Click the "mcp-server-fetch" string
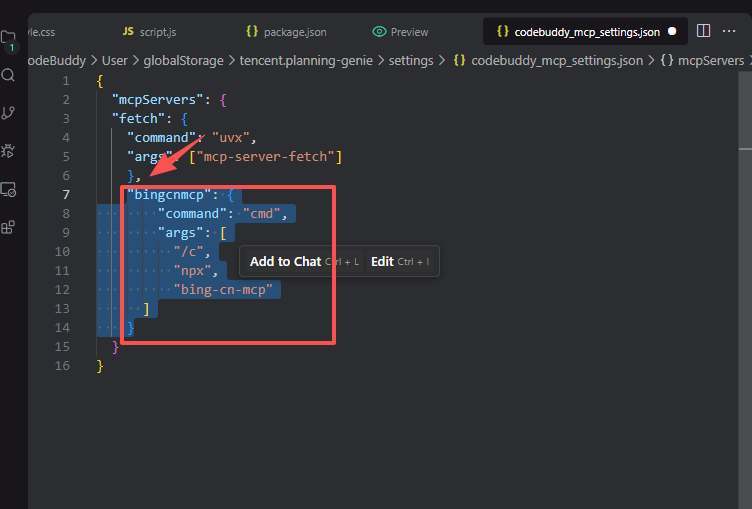The image size is (752, 509). tap(265, 157)
